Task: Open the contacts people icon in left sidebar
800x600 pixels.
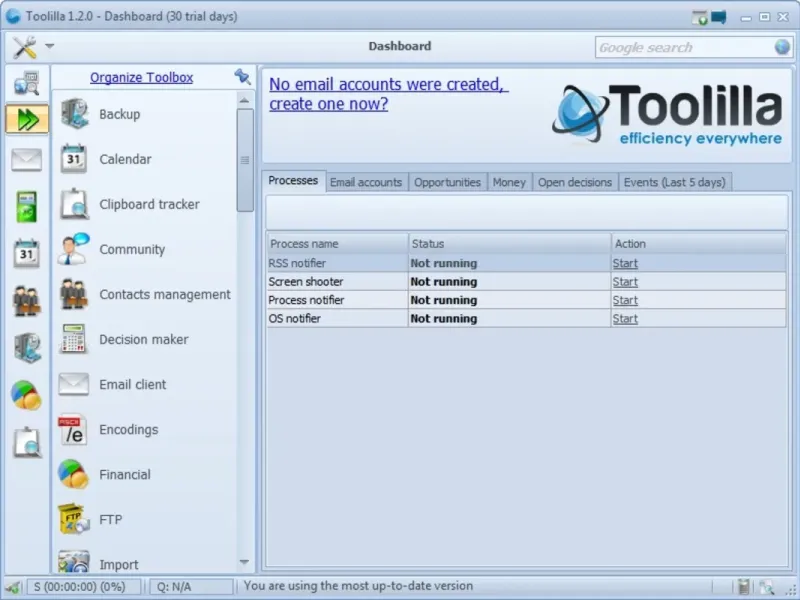Action: [x=27, y=301]
